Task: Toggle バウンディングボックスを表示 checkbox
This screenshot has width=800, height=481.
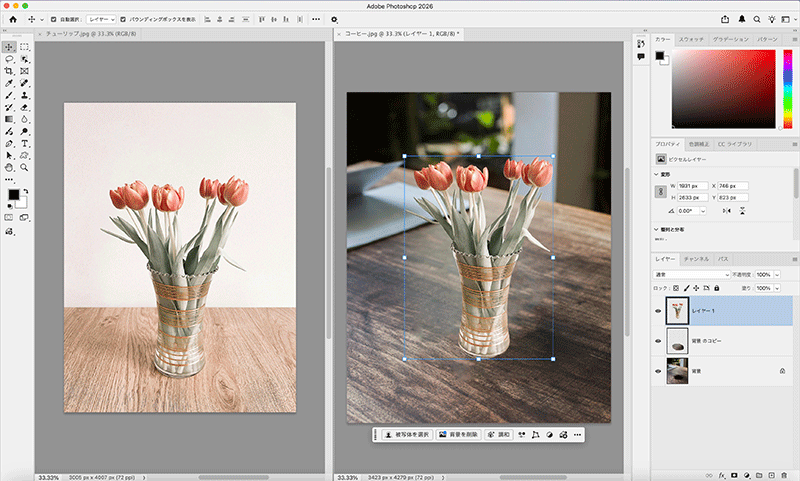Action: pos(123,19)
